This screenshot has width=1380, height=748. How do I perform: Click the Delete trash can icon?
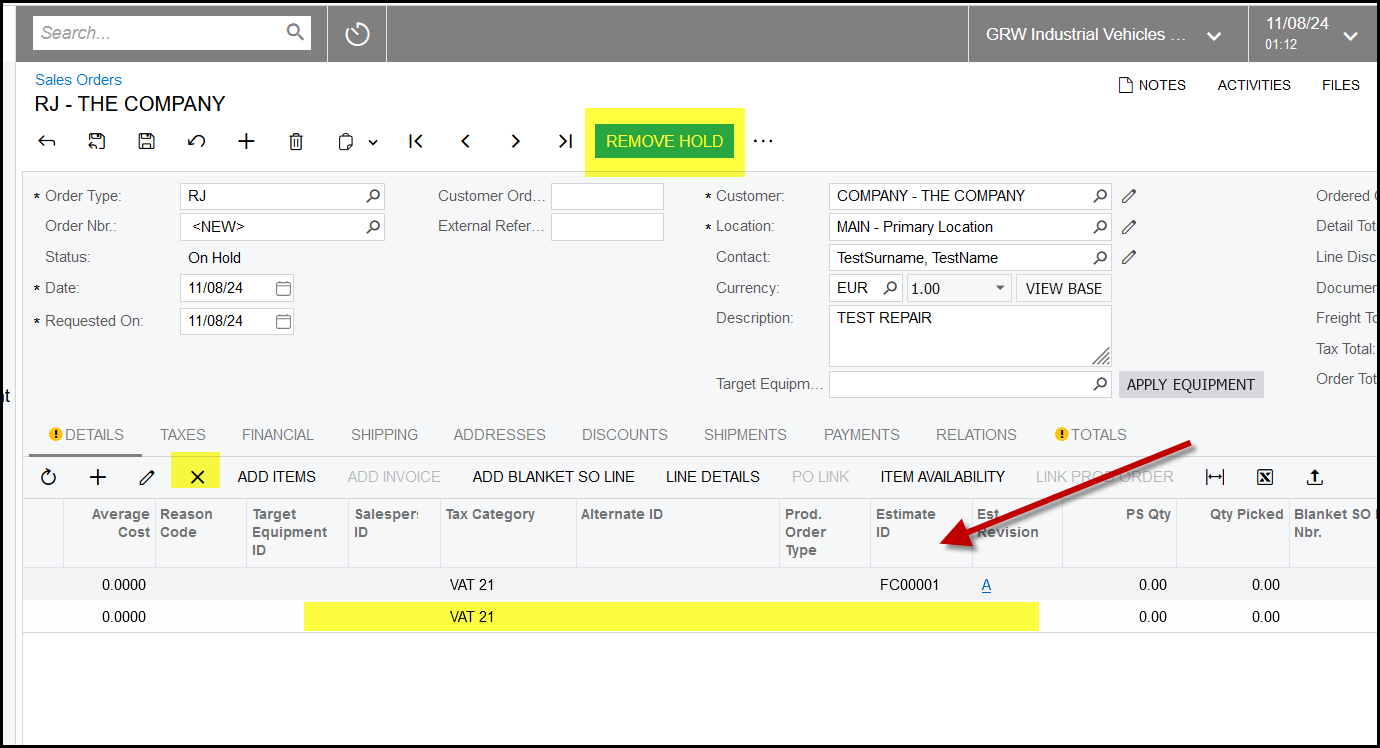[x=296, y=141]
